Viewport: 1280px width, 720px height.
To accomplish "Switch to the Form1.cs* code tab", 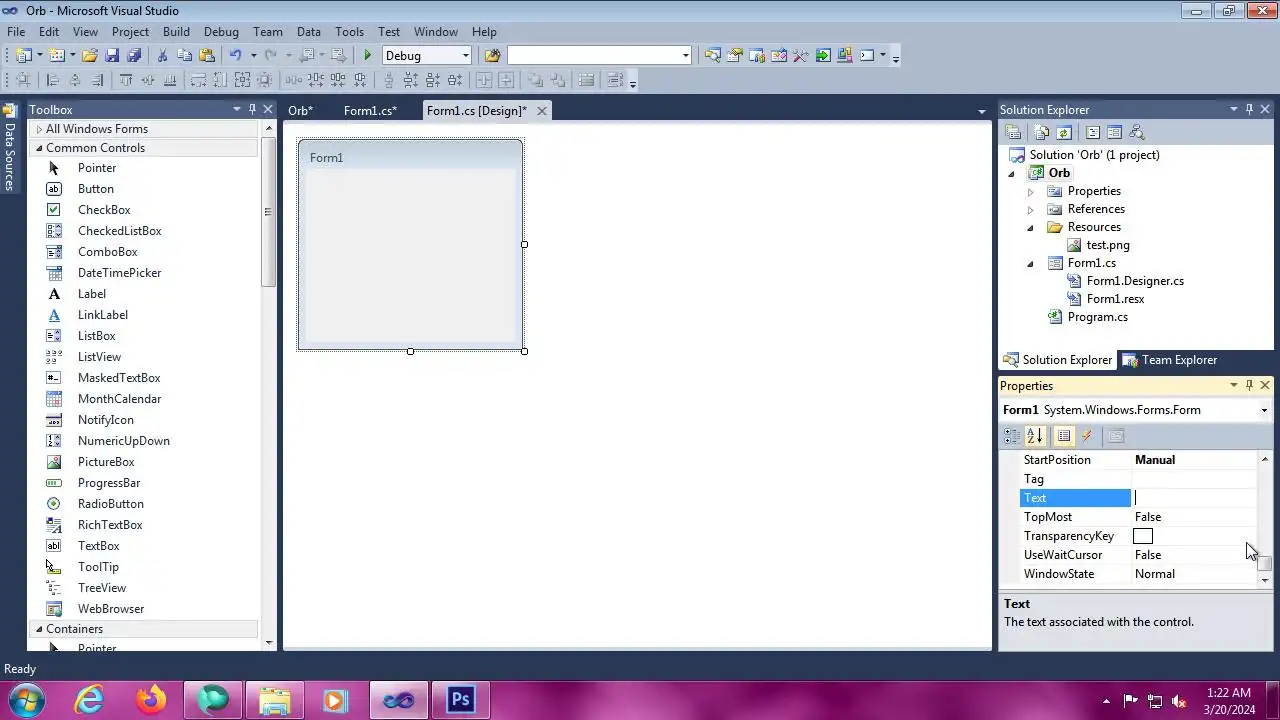I will (370, 111).
